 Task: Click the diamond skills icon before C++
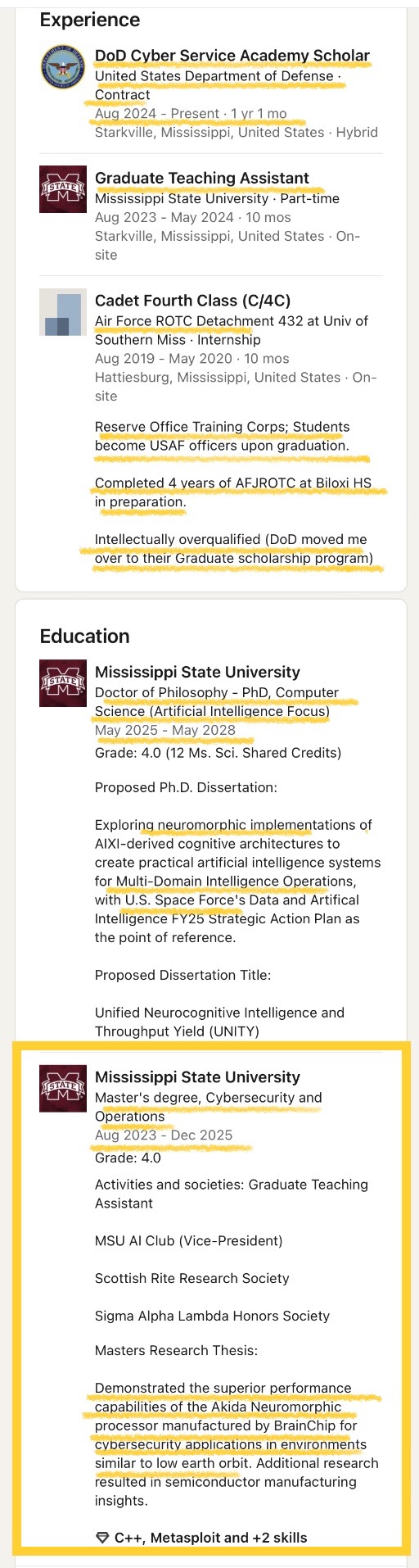pos(102,1538)
